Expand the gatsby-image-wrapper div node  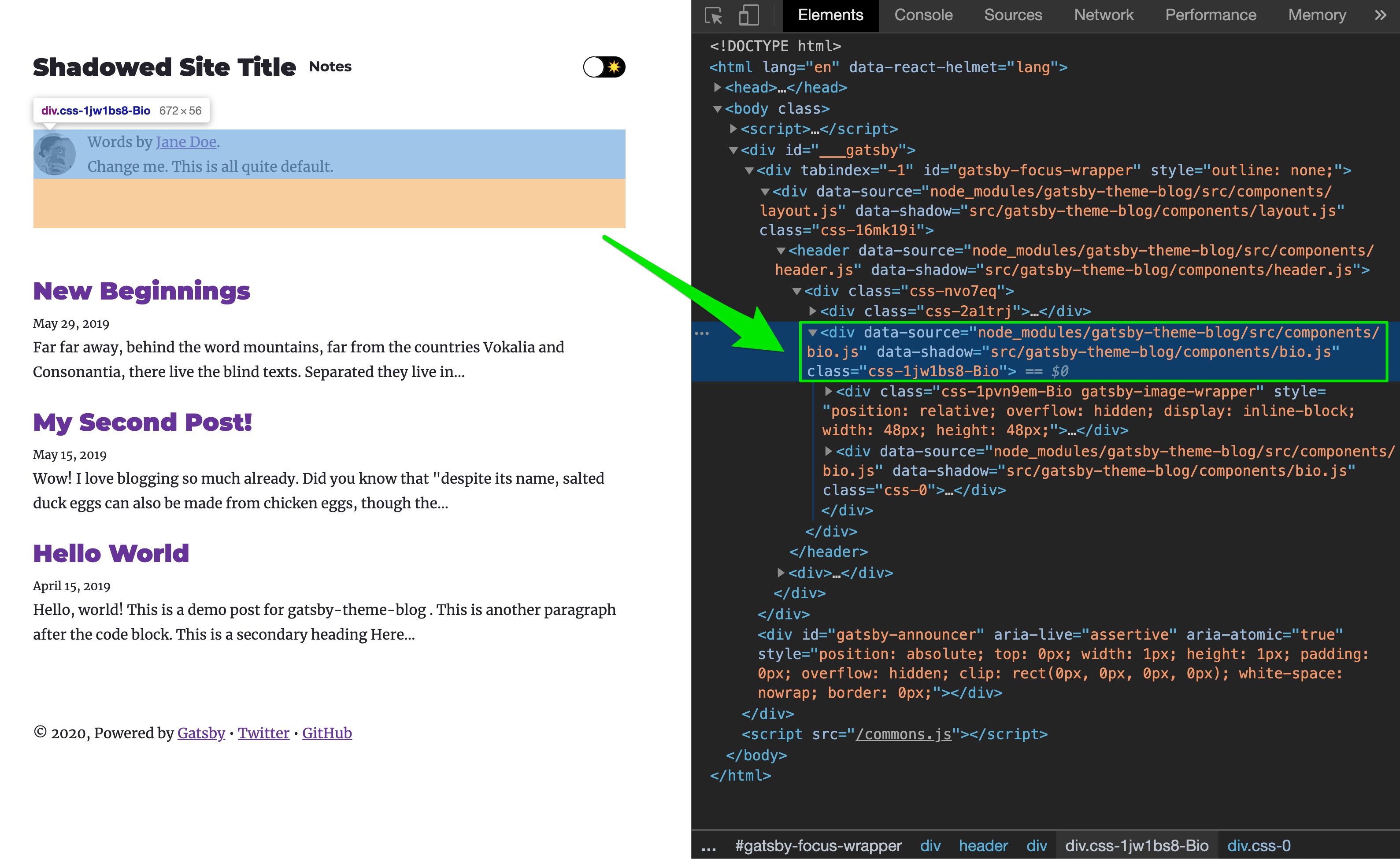(829, 392)
